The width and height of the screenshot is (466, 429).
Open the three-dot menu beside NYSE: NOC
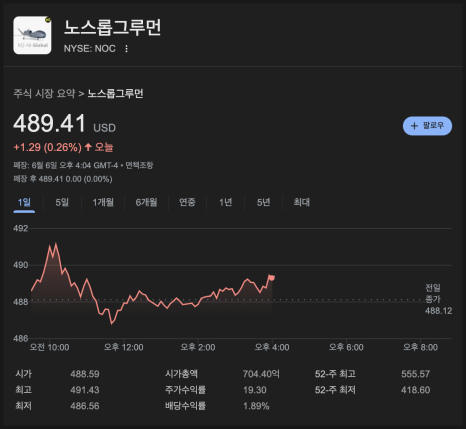[x=126, y=49]
